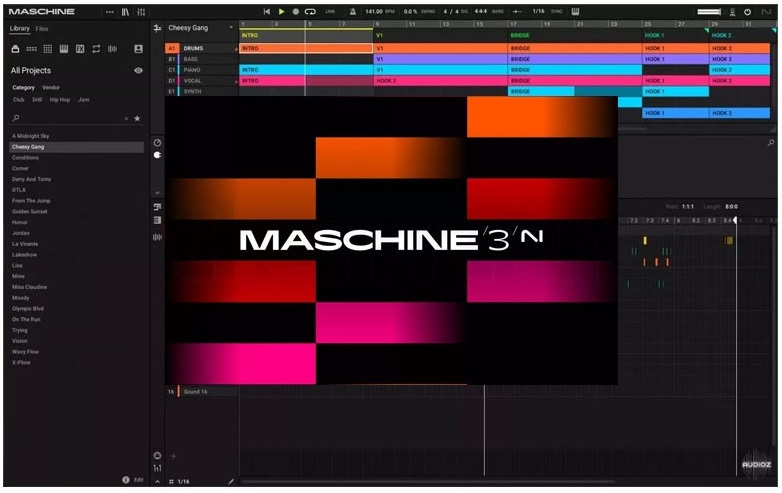Select the Effects FX icon in browser
The width and height of the screenshot is (782, 493).
click(80, 48)
